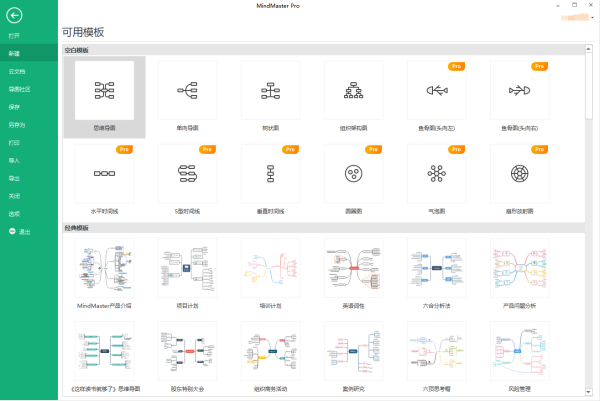Open the 股东特别大会 template thumbnail
Image resolution: width=600 pixels, height=401 pixels.
188,351
